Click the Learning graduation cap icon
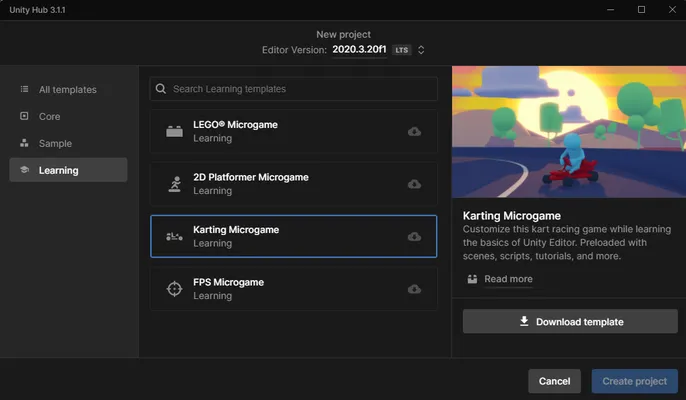The image size is (686, 400). tap(24, 170)
